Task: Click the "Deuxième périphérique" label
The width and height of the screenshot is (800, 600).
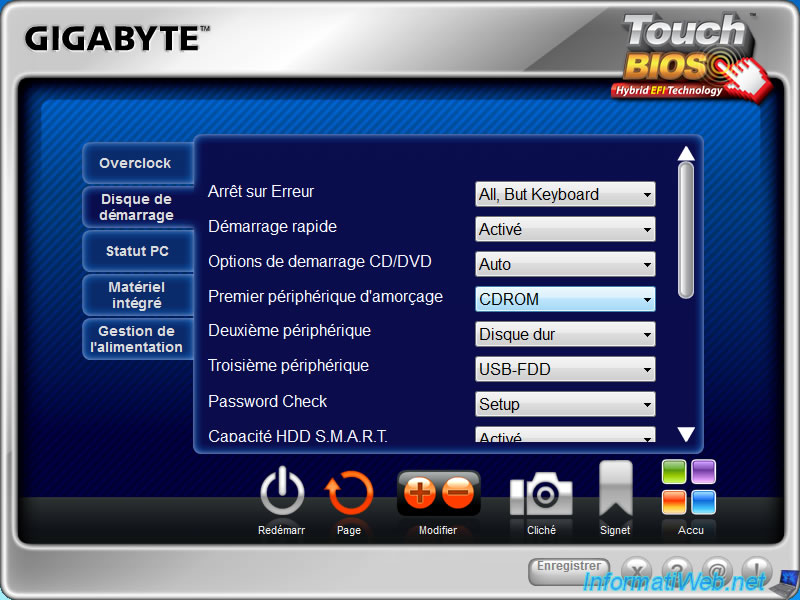Action: 289,331
